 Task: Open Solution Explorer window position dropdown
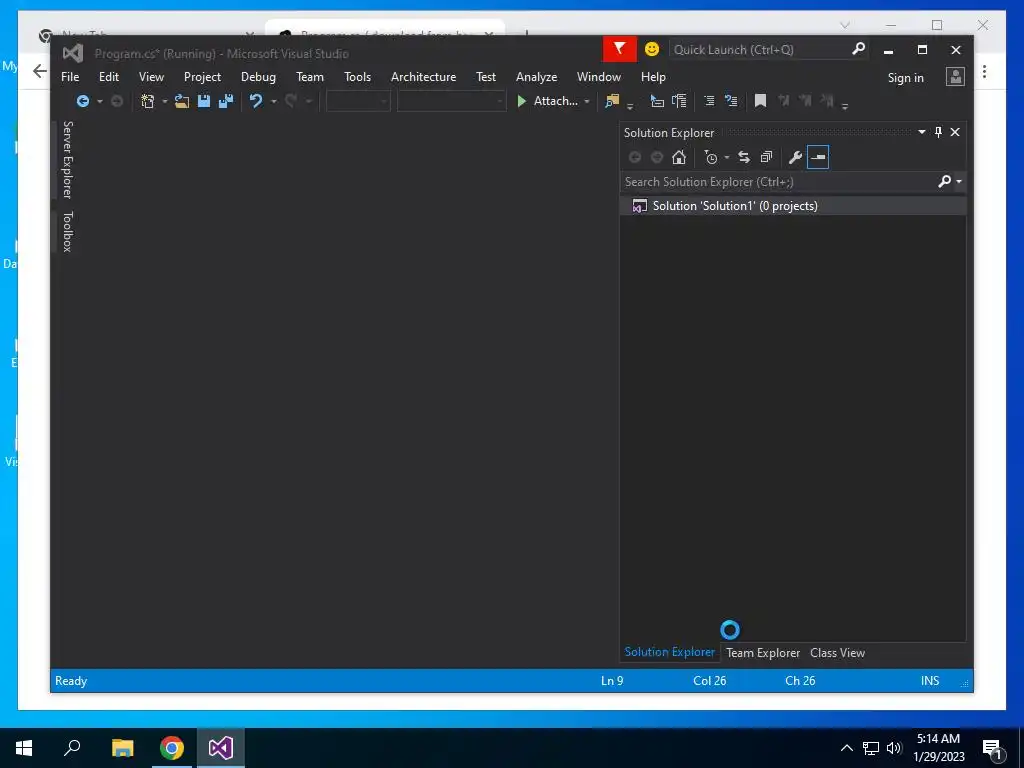(x=921, y=133)
